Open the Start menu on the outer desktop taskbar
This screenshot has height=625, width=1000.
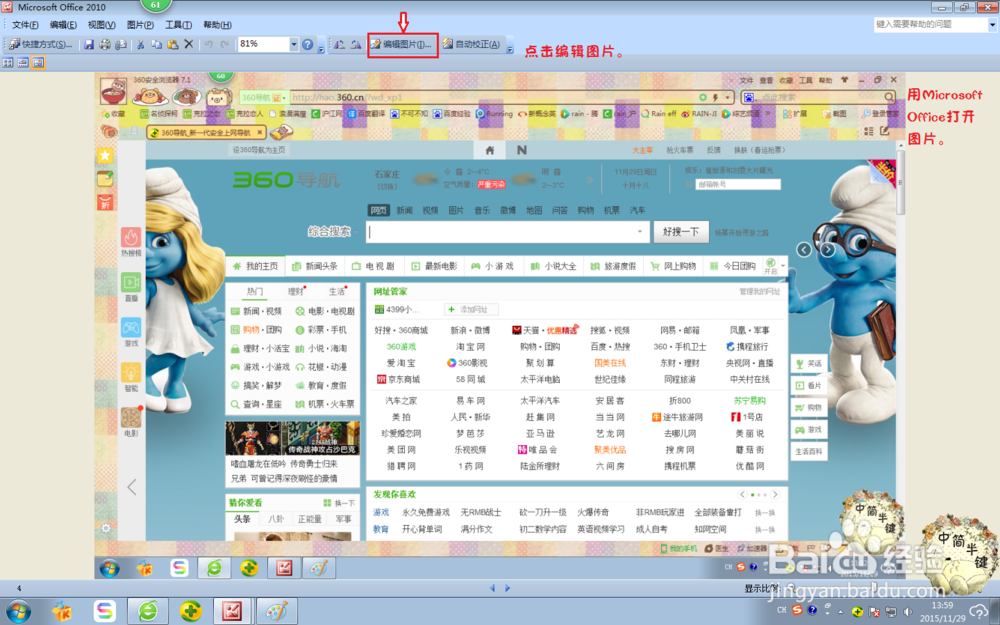(x=18, y=612)
